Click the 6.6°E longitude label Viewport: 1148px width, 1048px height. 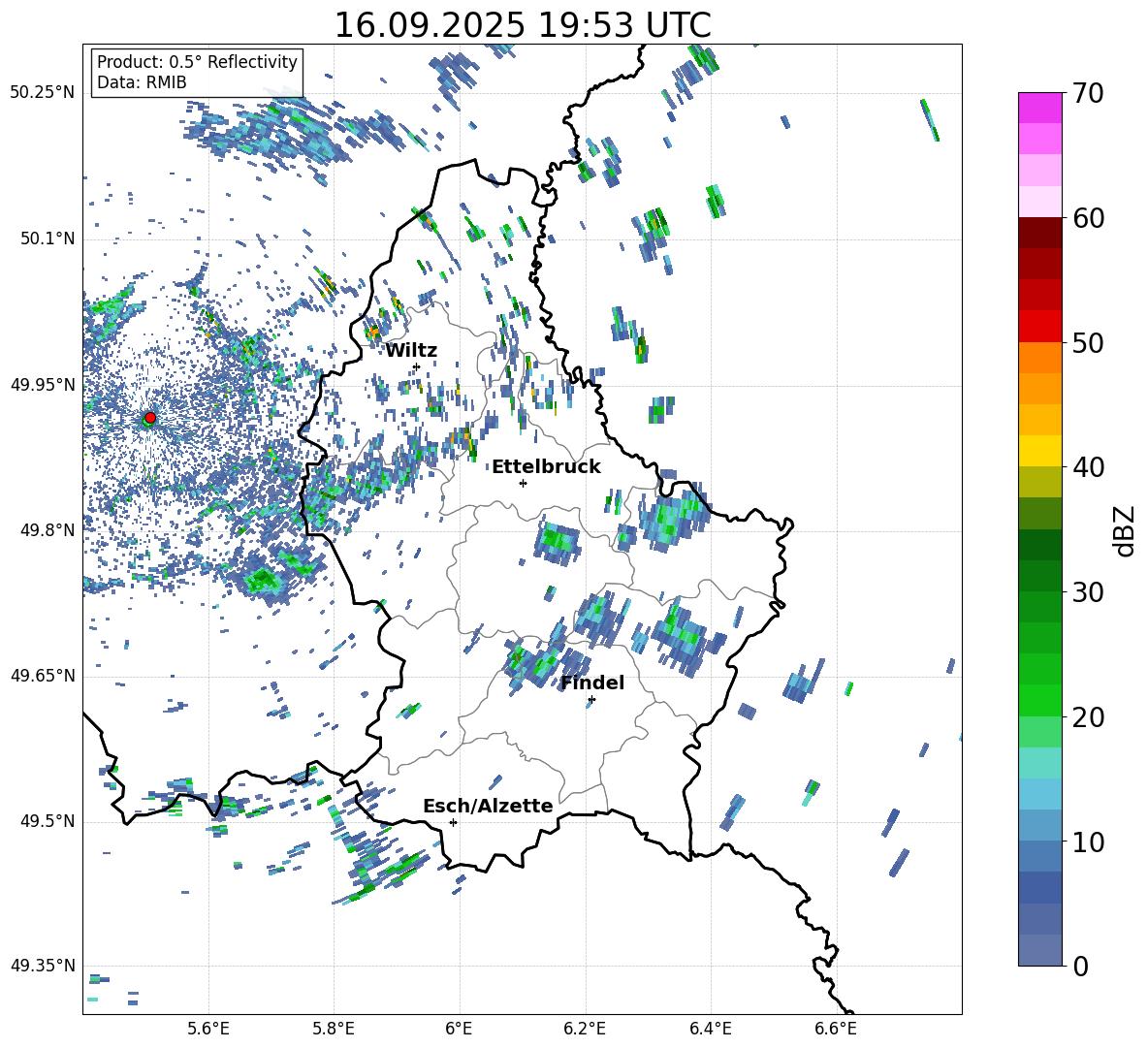click(836, 1029)
